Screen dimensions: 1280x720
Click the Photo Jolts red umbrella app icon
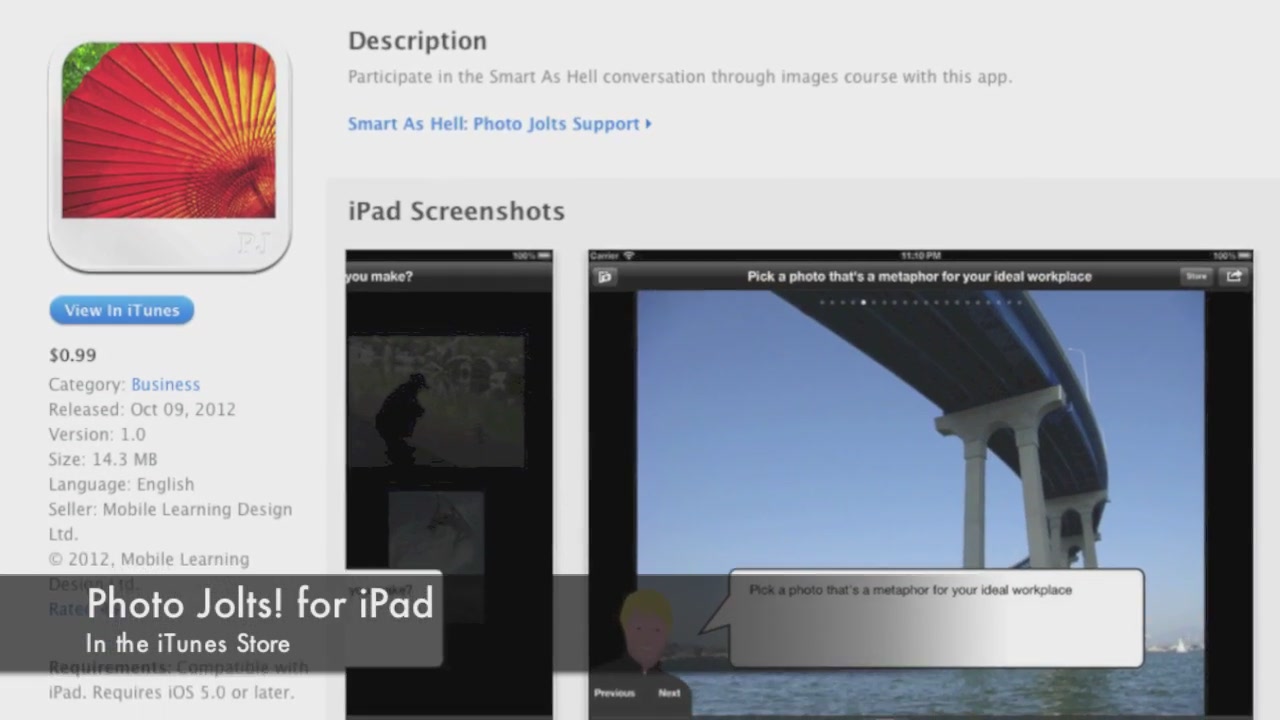[x=169, y=154]
